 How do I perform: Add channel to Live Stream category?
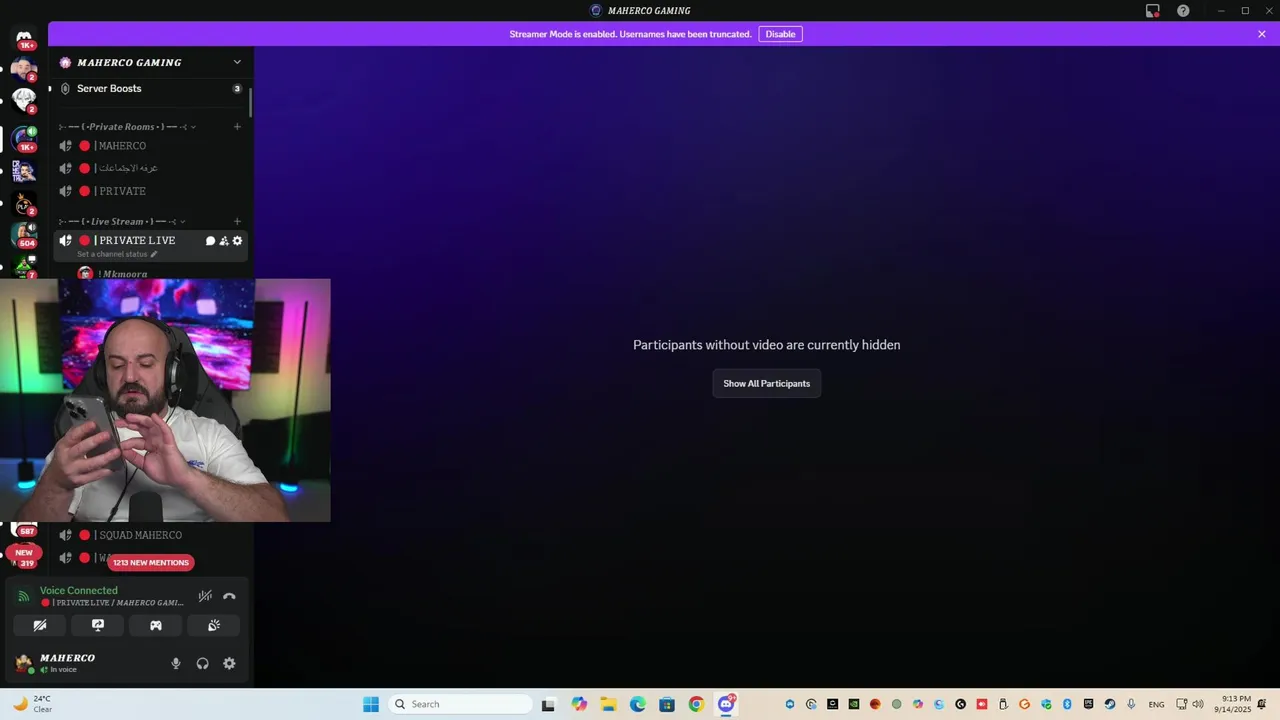click(237, 222)
